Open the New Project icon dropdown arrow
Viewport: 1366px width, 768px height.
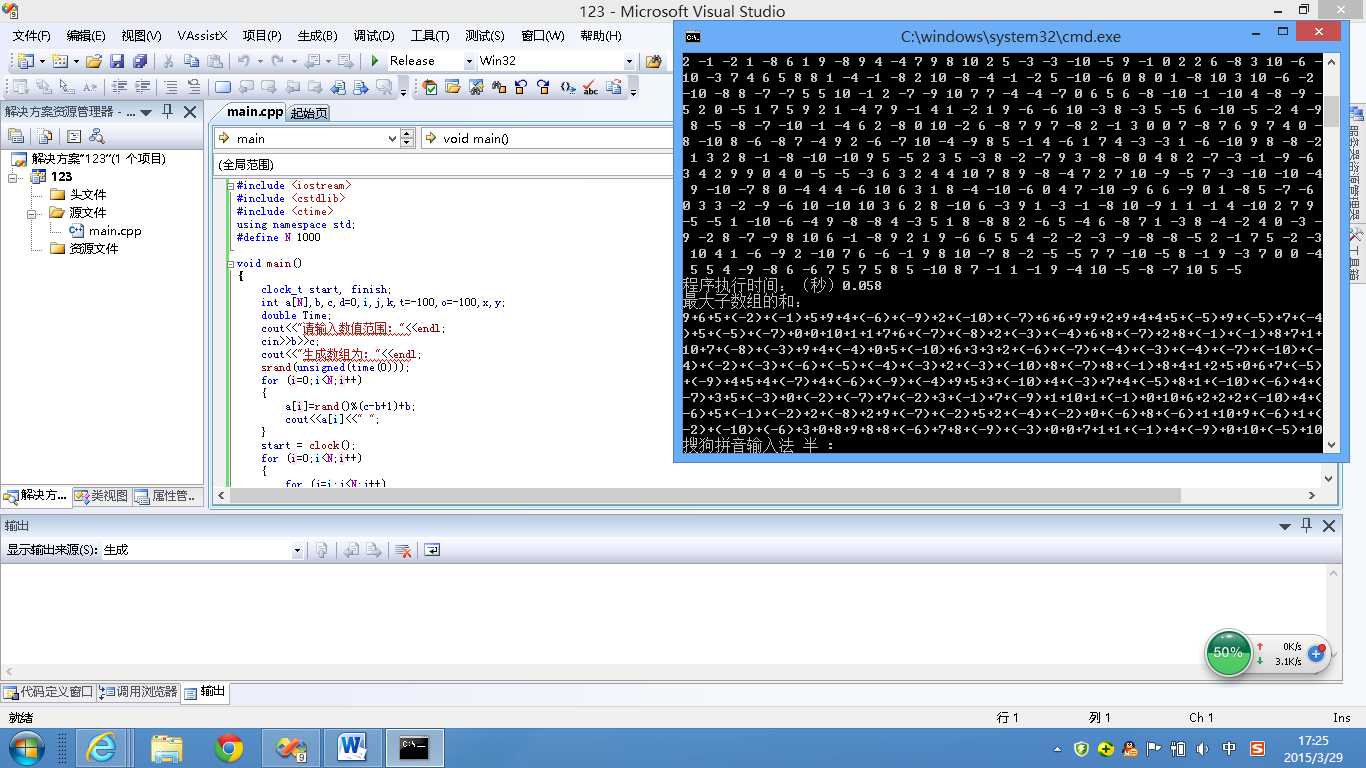coord(40,61)
